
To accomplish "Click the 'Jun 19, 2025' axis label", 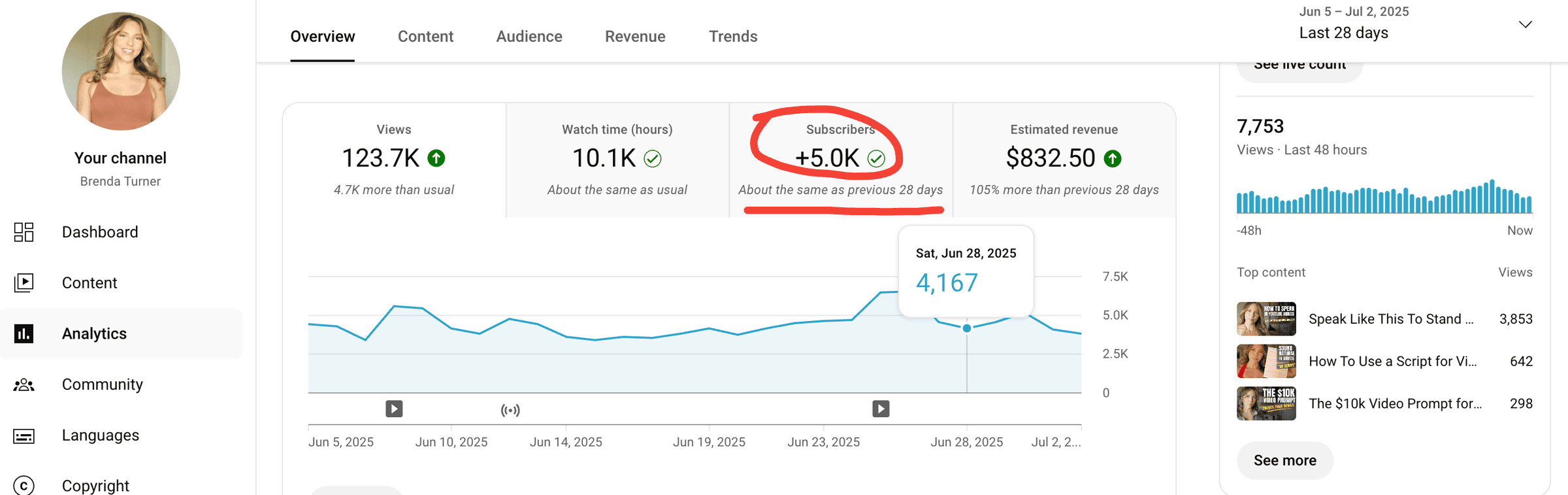I will pyautogui.click(x=709, y=442).
